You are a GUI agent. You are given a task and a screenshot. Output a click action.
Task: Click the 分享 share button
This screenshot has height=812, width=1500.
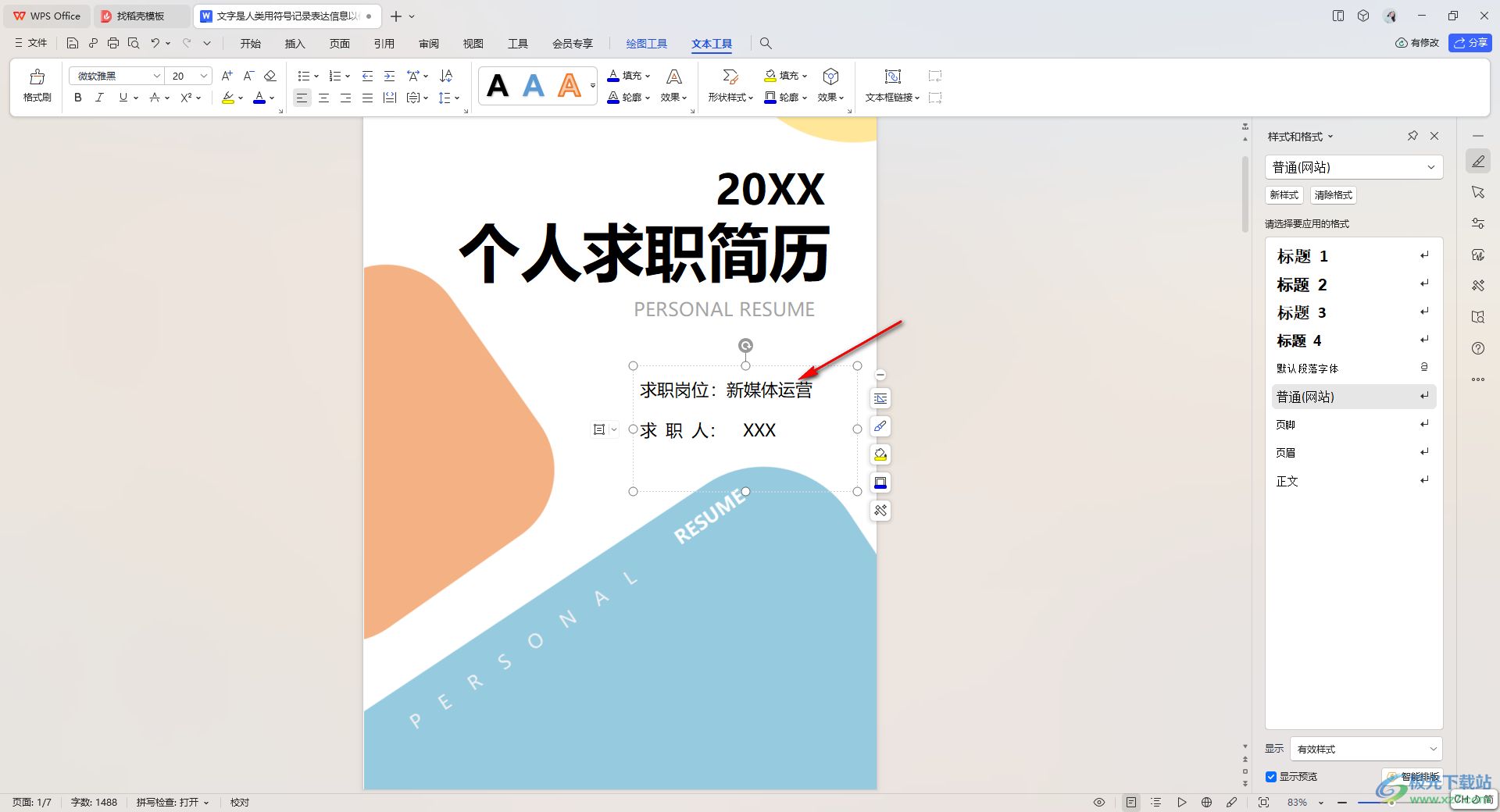pyautogui.click(x=1470, y=43)
